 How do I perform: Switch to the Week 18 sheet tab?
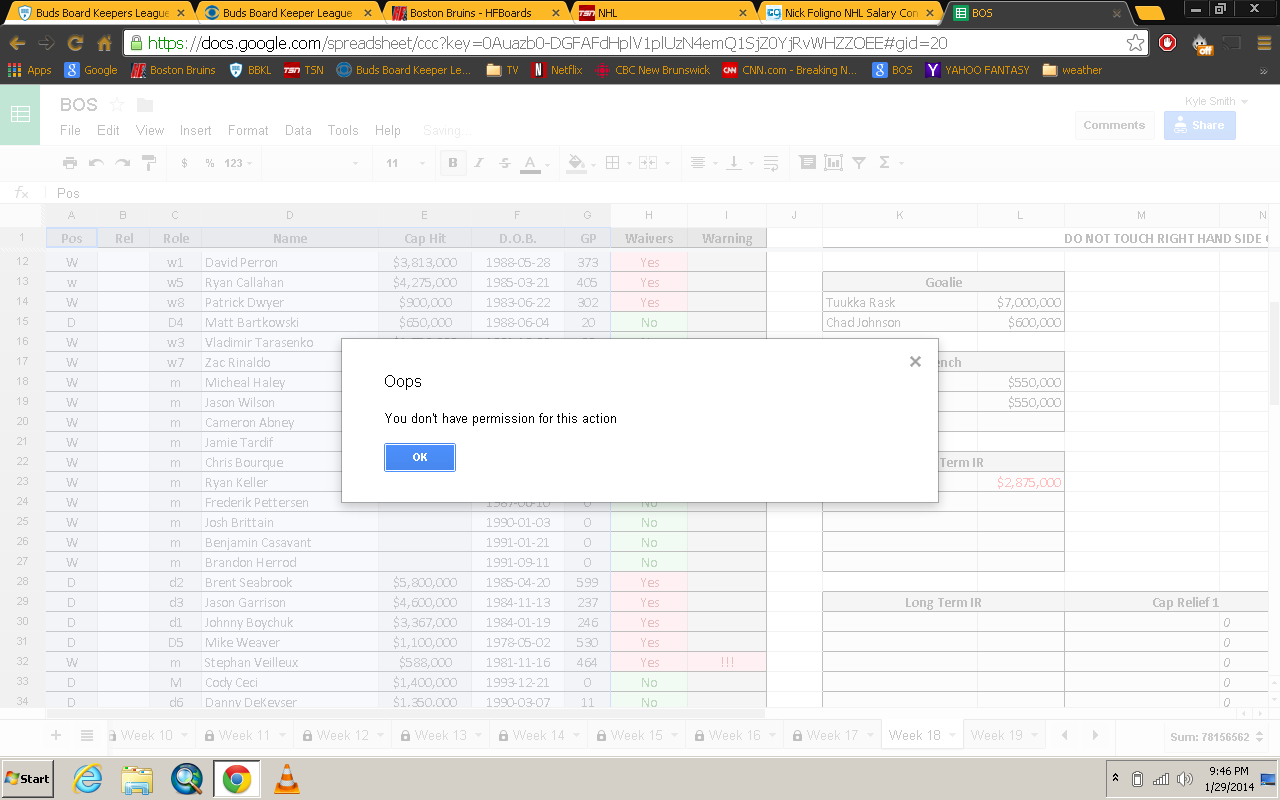click(921, 735)
